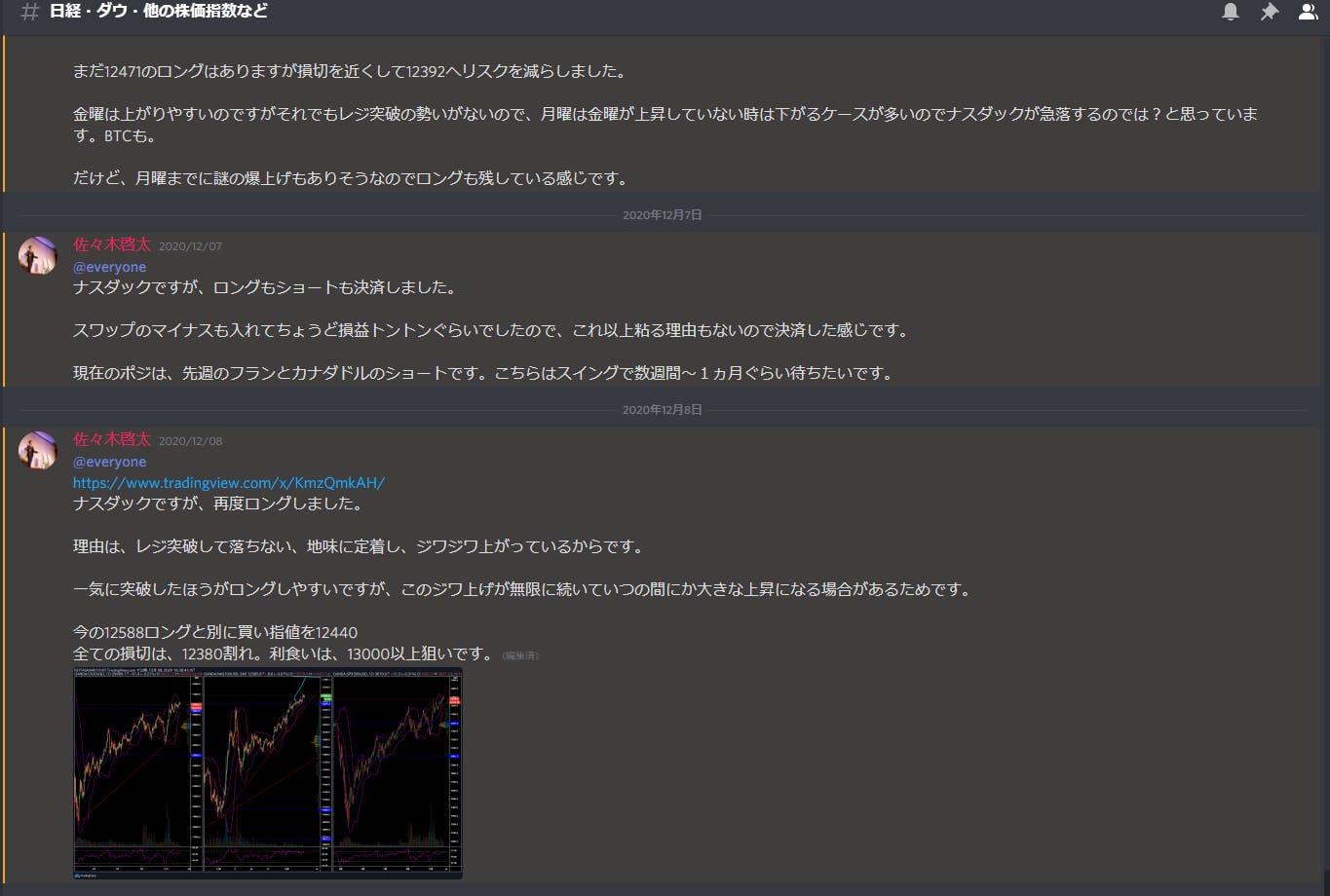Click the (編集済) edited label
Screen dimensions: 1330x896
click(519, 655)
